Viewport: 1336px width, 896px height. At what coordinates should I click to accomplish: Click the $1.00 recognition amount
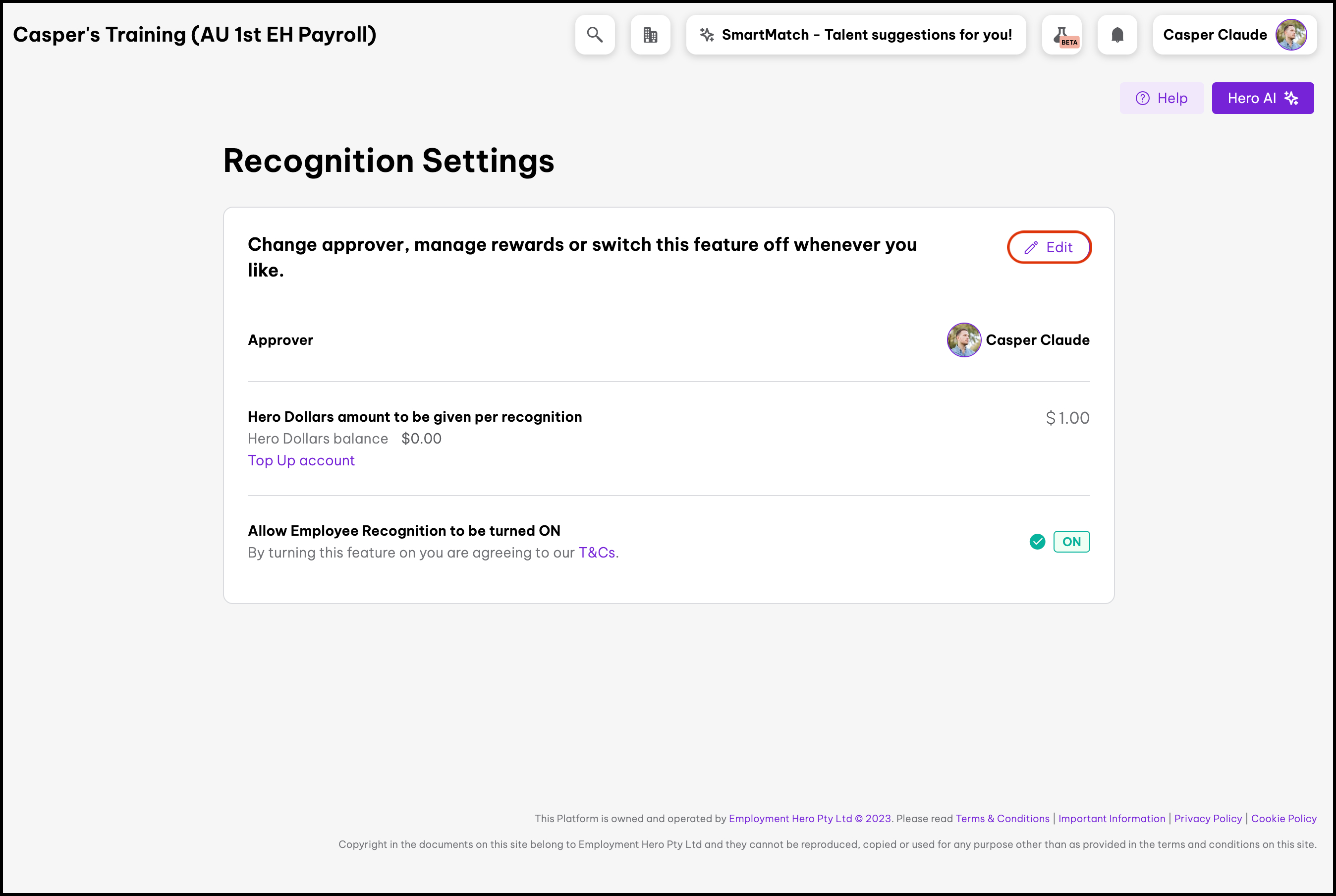(1067, 418)
